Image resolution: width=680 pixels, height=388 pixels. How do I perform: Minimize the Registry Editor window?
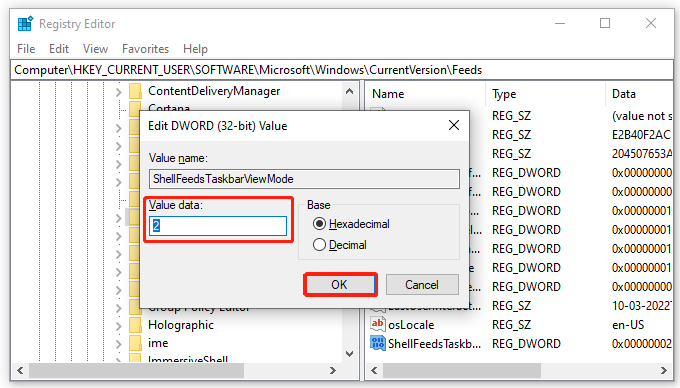pos(560,23)
